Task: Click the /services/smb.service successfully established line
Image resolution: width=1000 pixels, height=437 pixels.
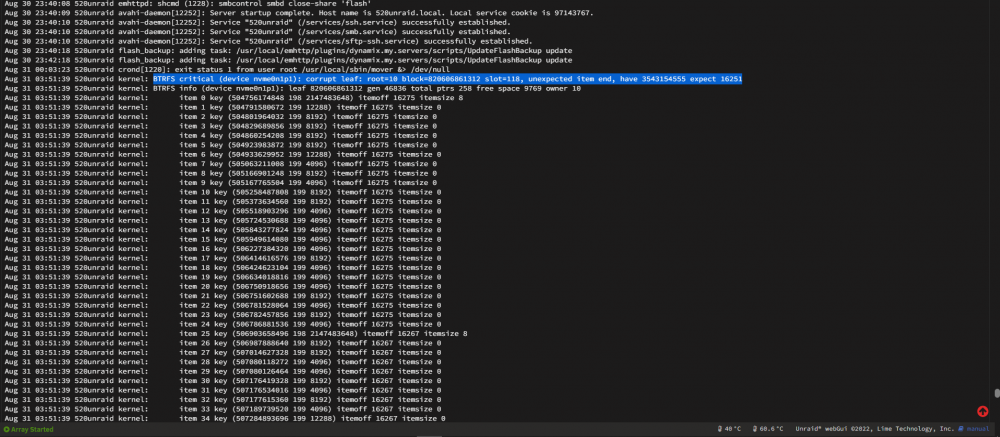Action: (257, 32)
